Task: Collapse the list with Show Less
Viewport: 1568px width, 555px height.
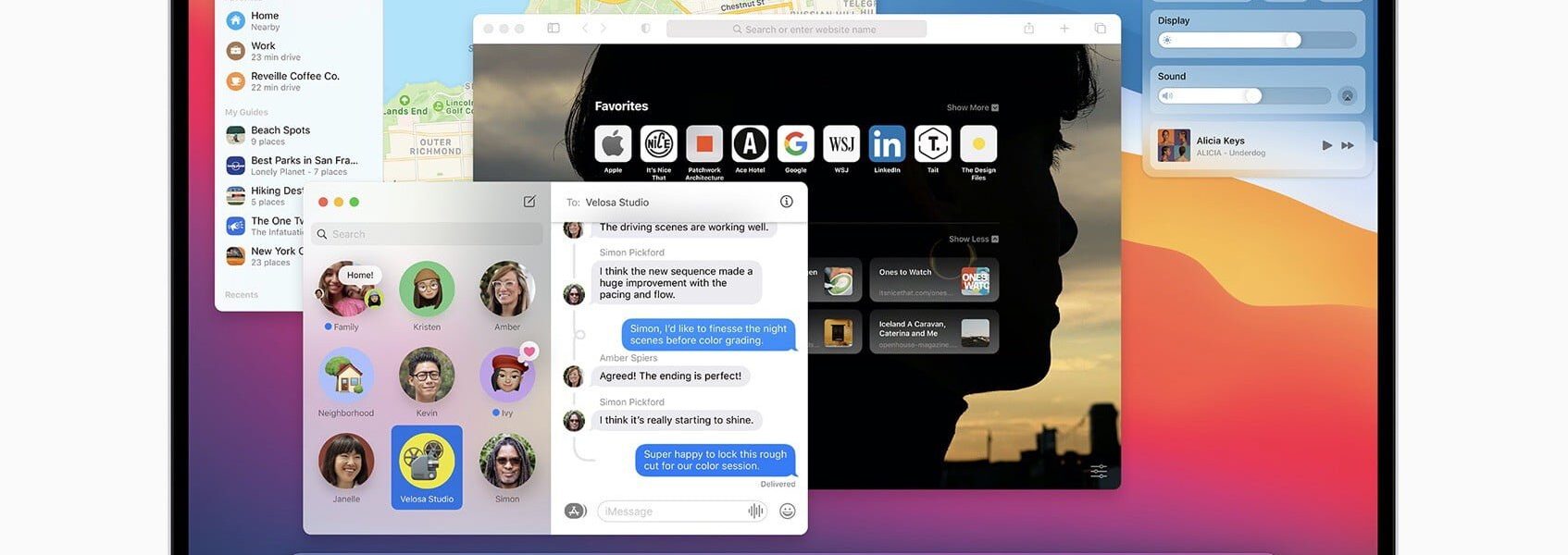Action: (974, 239)
